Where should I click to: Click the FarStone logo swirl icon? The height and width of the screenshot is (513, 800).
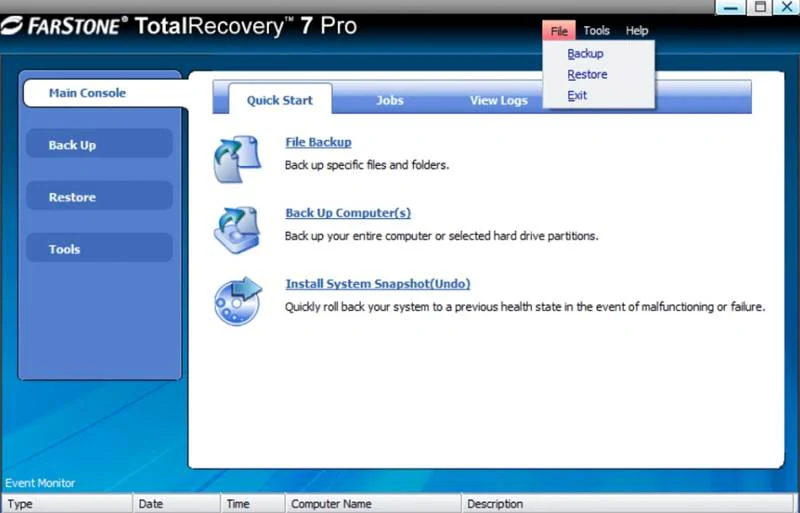[12, 25]
